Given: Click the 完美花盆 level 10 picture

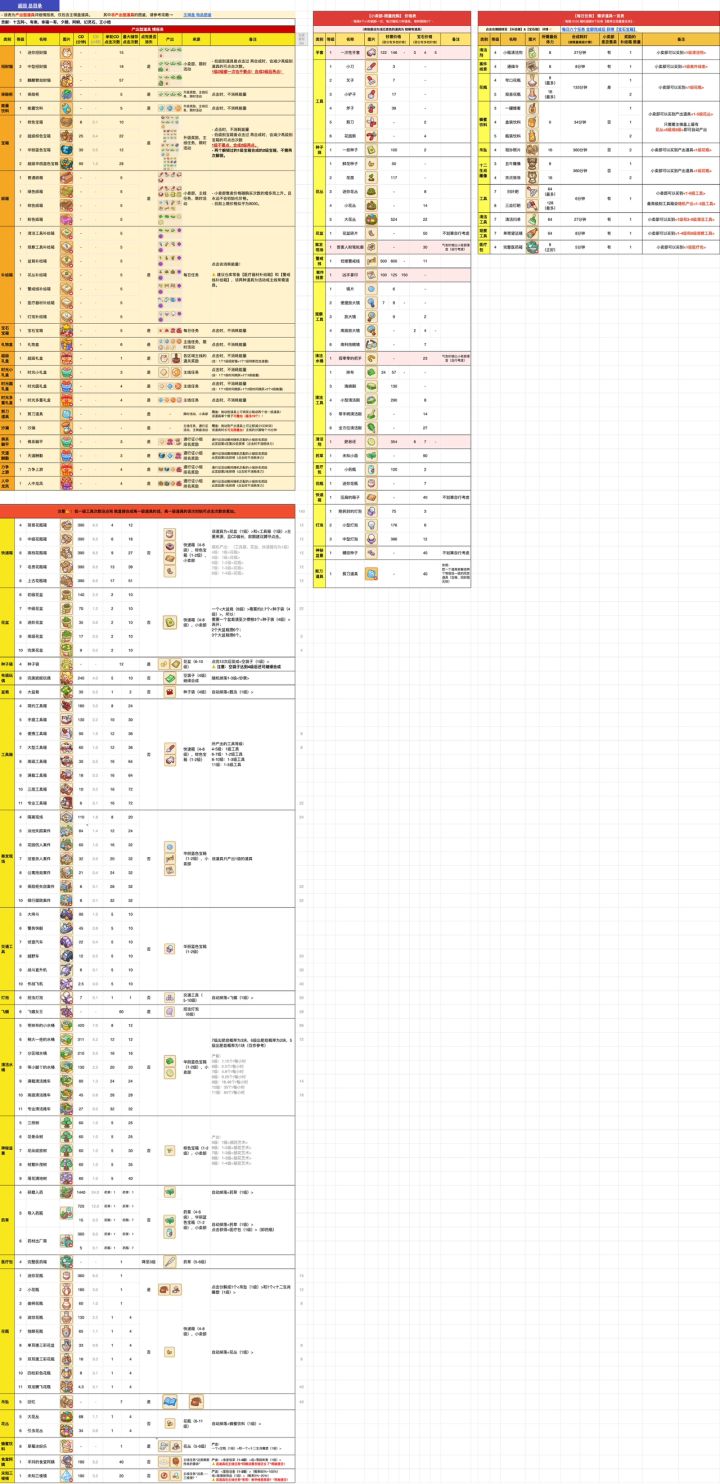Looking at the screenshot, I should click(x=67, y=649).
